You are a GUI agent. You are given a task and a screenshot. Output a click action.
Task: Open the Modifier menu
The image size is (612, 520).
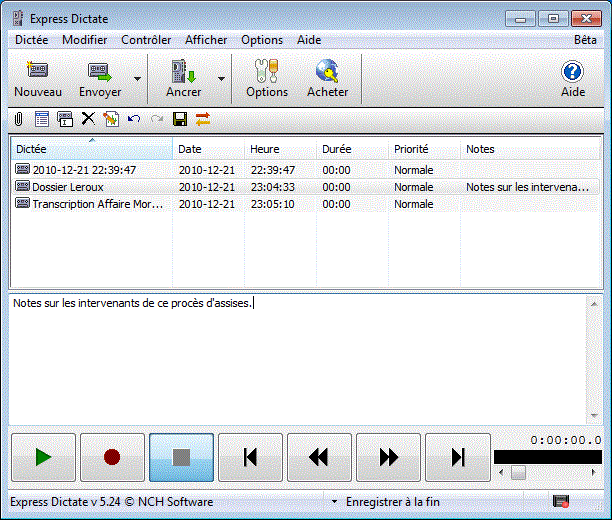click(84, 40)
